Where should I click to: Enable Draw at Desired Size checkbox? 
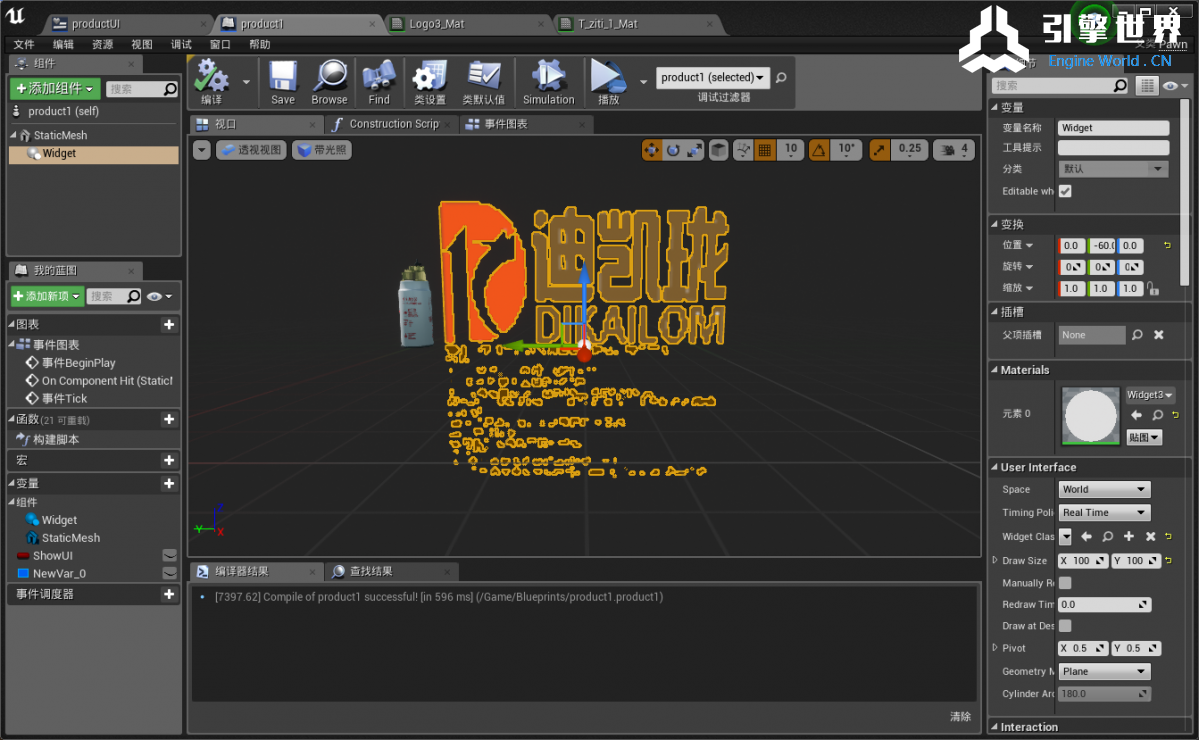[x=1065, y=626]
